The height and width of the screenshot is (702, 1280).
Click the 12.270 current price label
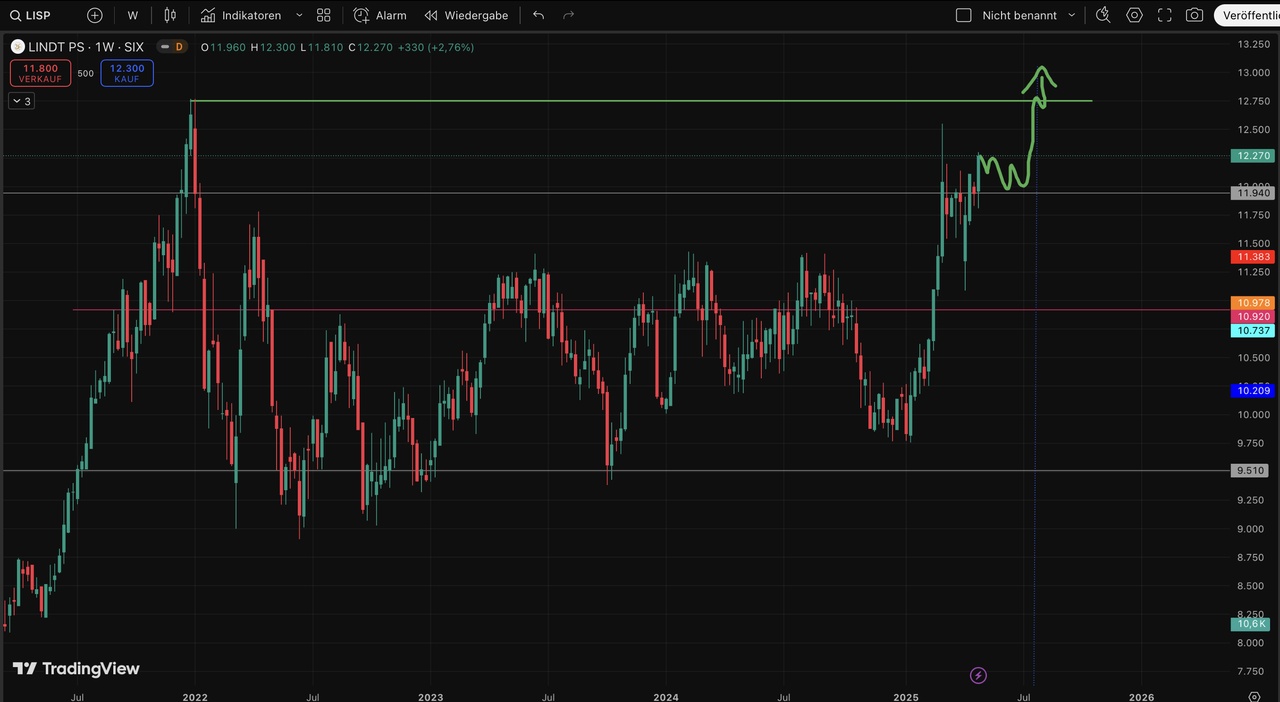(1254, 156)
